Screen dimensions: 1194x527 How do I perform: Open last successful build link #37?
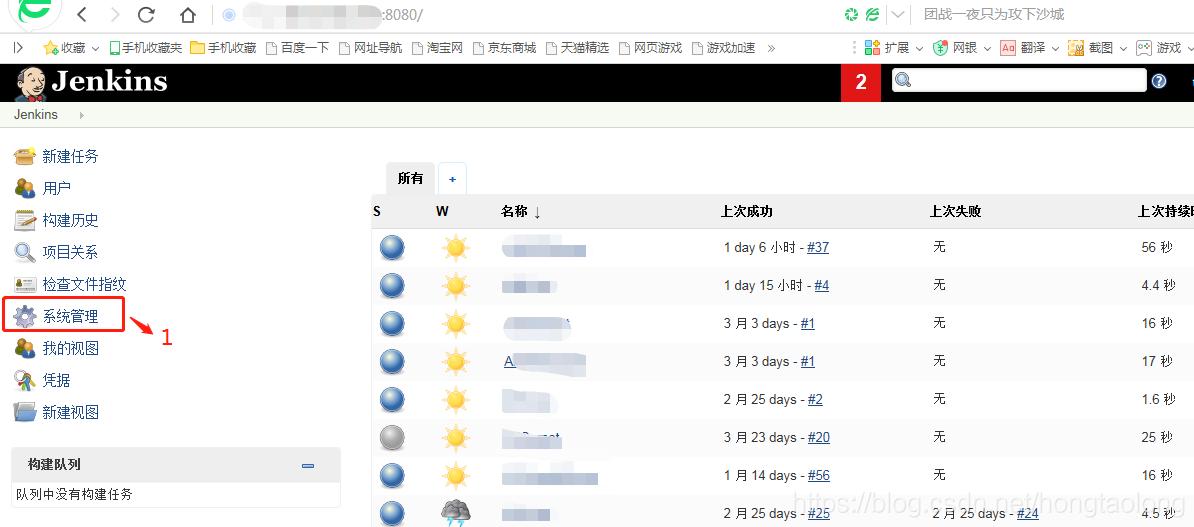point(818,247)
